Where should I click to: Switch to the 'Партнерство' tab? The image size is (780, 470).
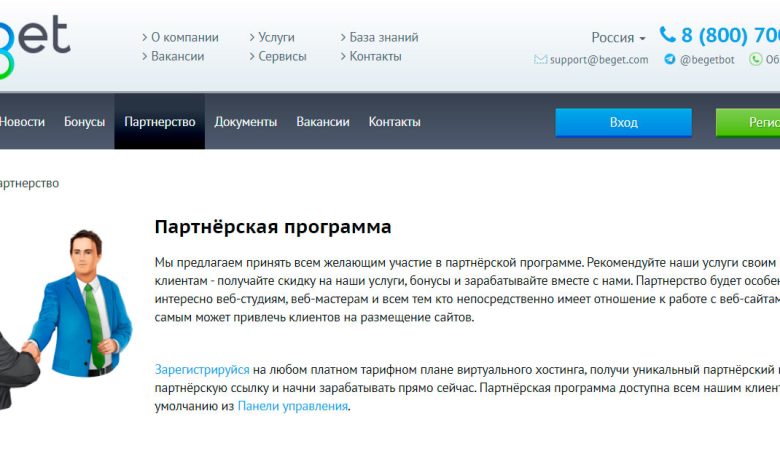click(159, 122)
